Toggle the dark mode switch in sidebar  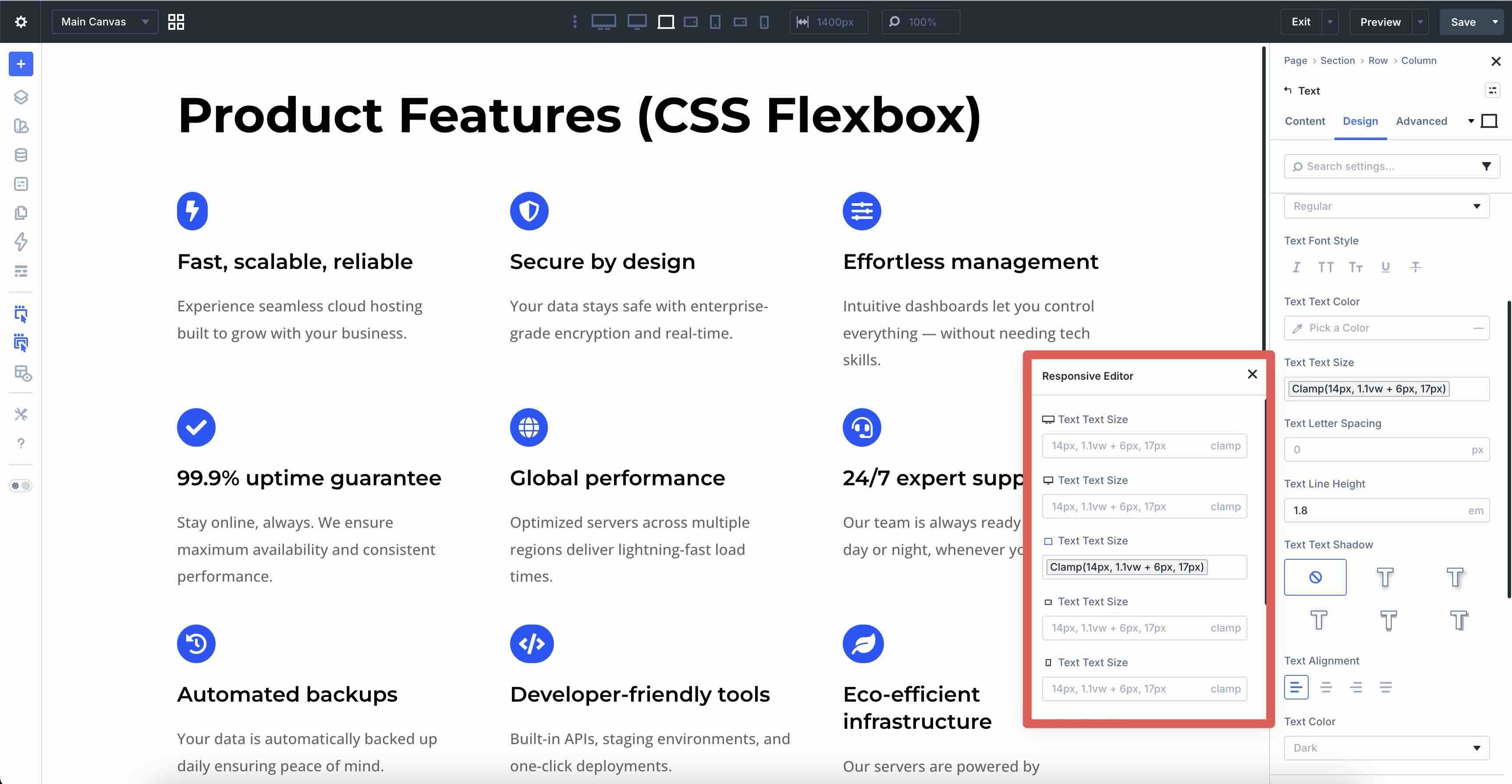point(21,486)
